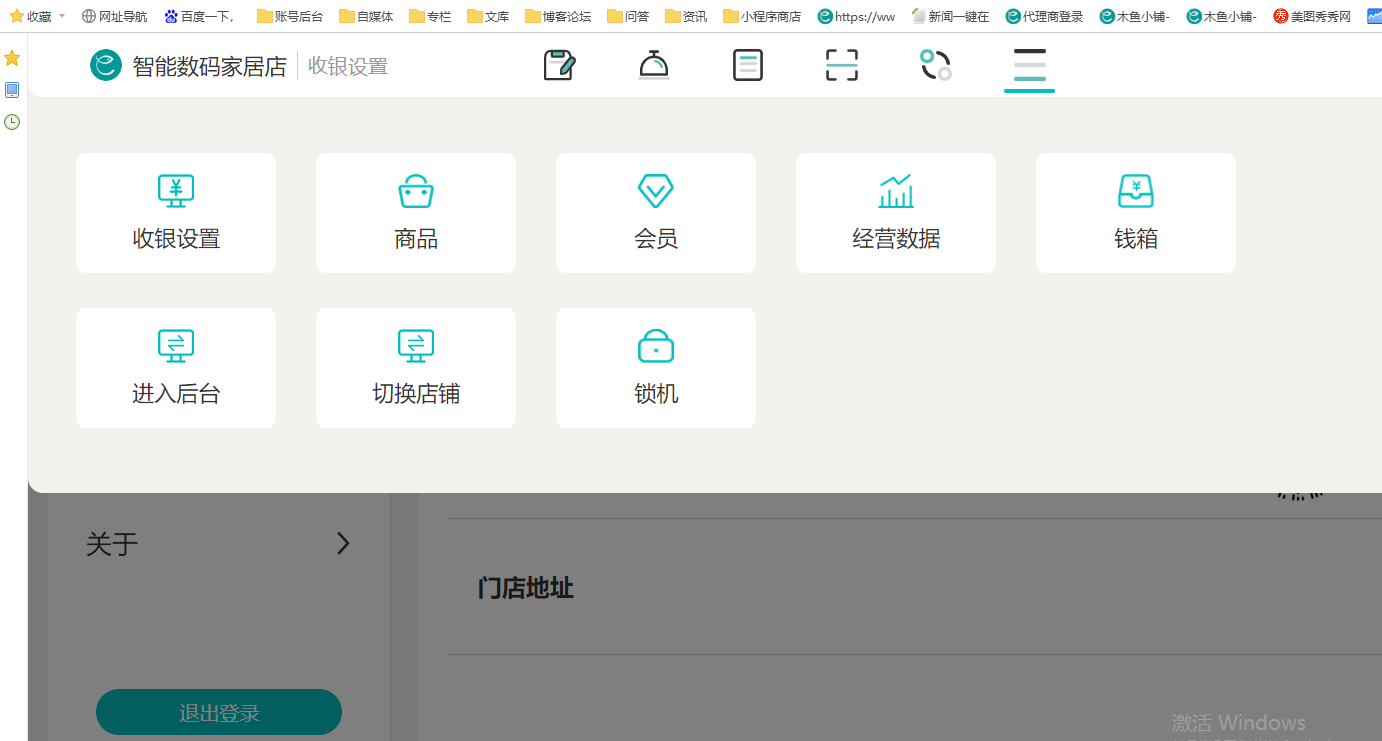Click the yellow star sidebar icon
The width and height of the screenshot is (1382, 741).
pos(12,58)
